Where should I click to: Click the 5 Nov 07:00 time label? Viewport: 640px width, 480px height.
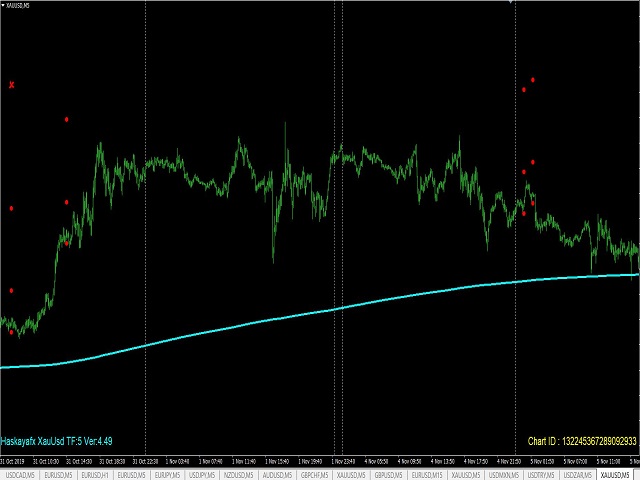[576, 462]
